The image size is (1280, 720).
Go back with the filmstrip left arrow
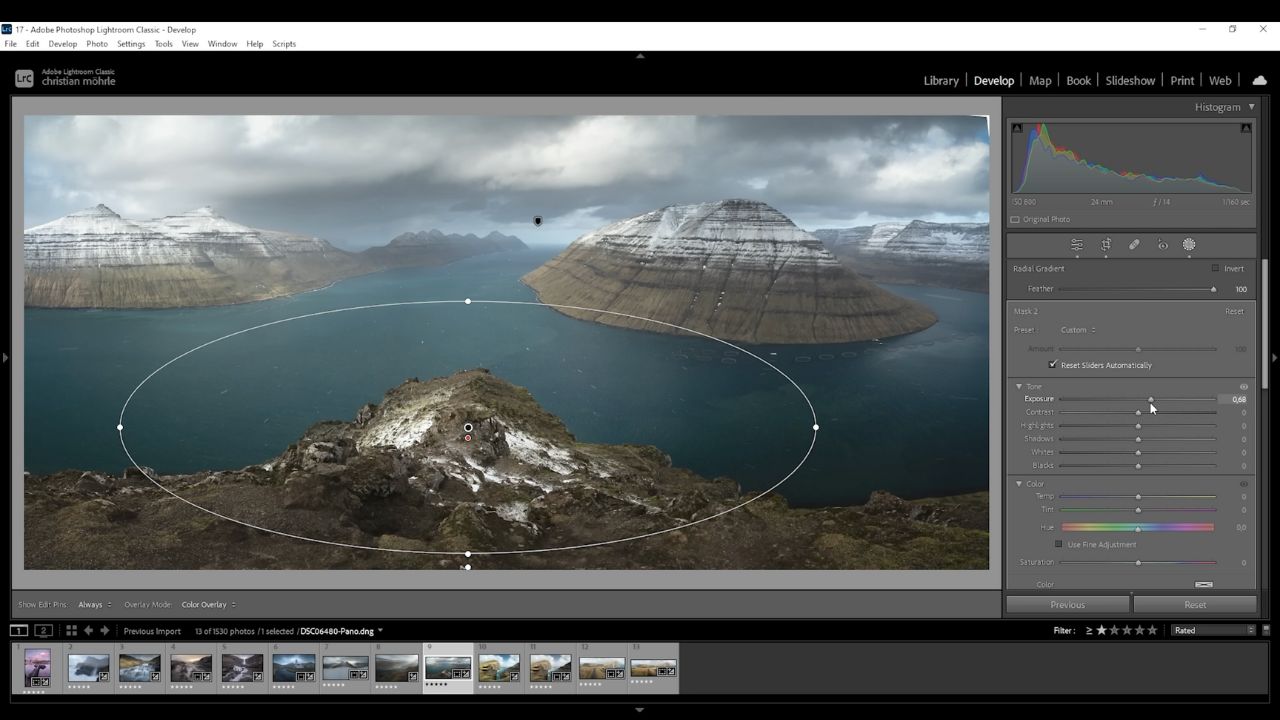pyautogui.click(x=88, y=631)
